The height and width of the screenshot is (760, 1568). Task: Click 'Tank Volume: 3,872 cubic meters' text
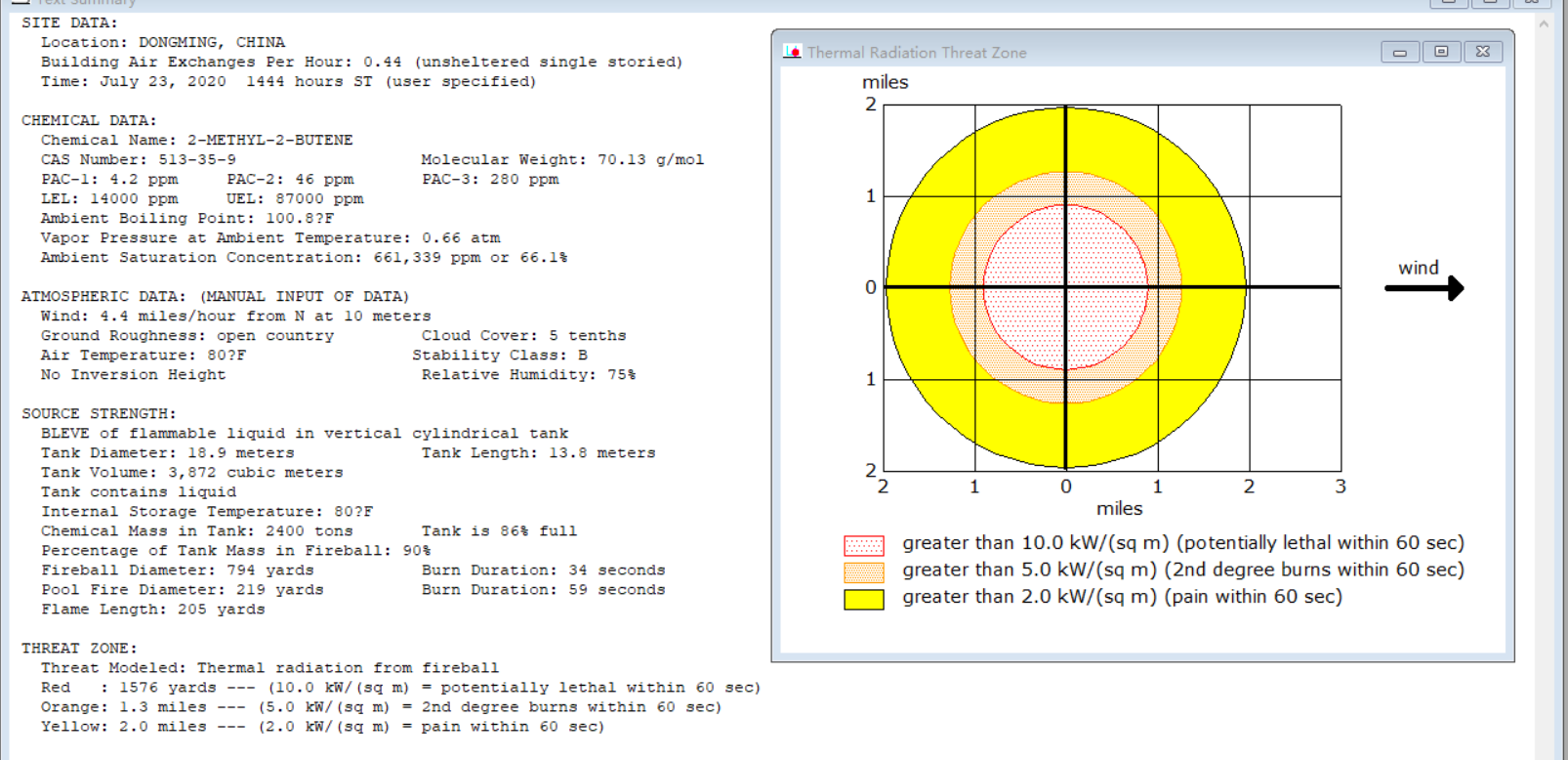point(192,472)
